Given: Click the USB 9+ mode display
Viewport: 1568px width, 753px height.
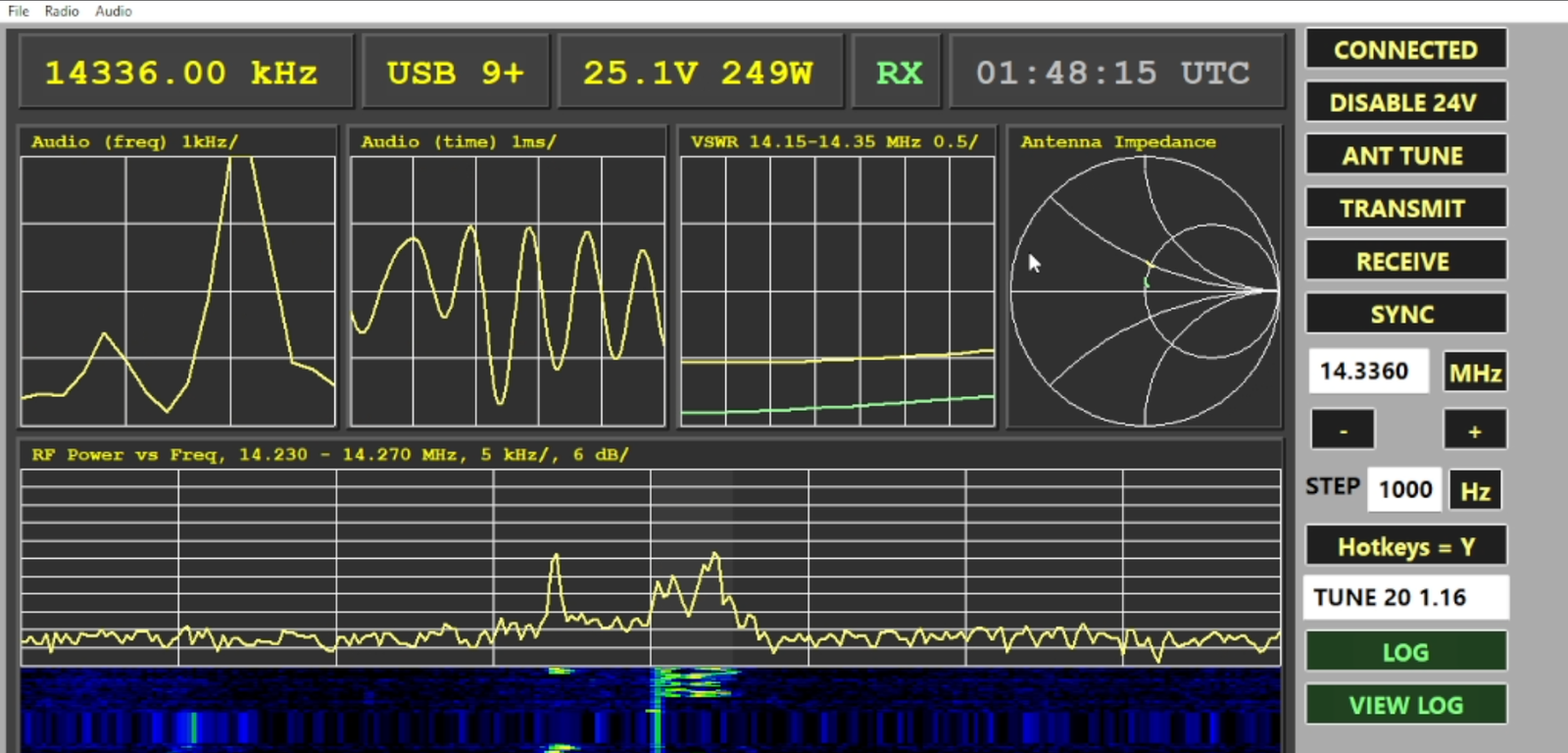Looking at the screenshot, I should tap(456, 73).
